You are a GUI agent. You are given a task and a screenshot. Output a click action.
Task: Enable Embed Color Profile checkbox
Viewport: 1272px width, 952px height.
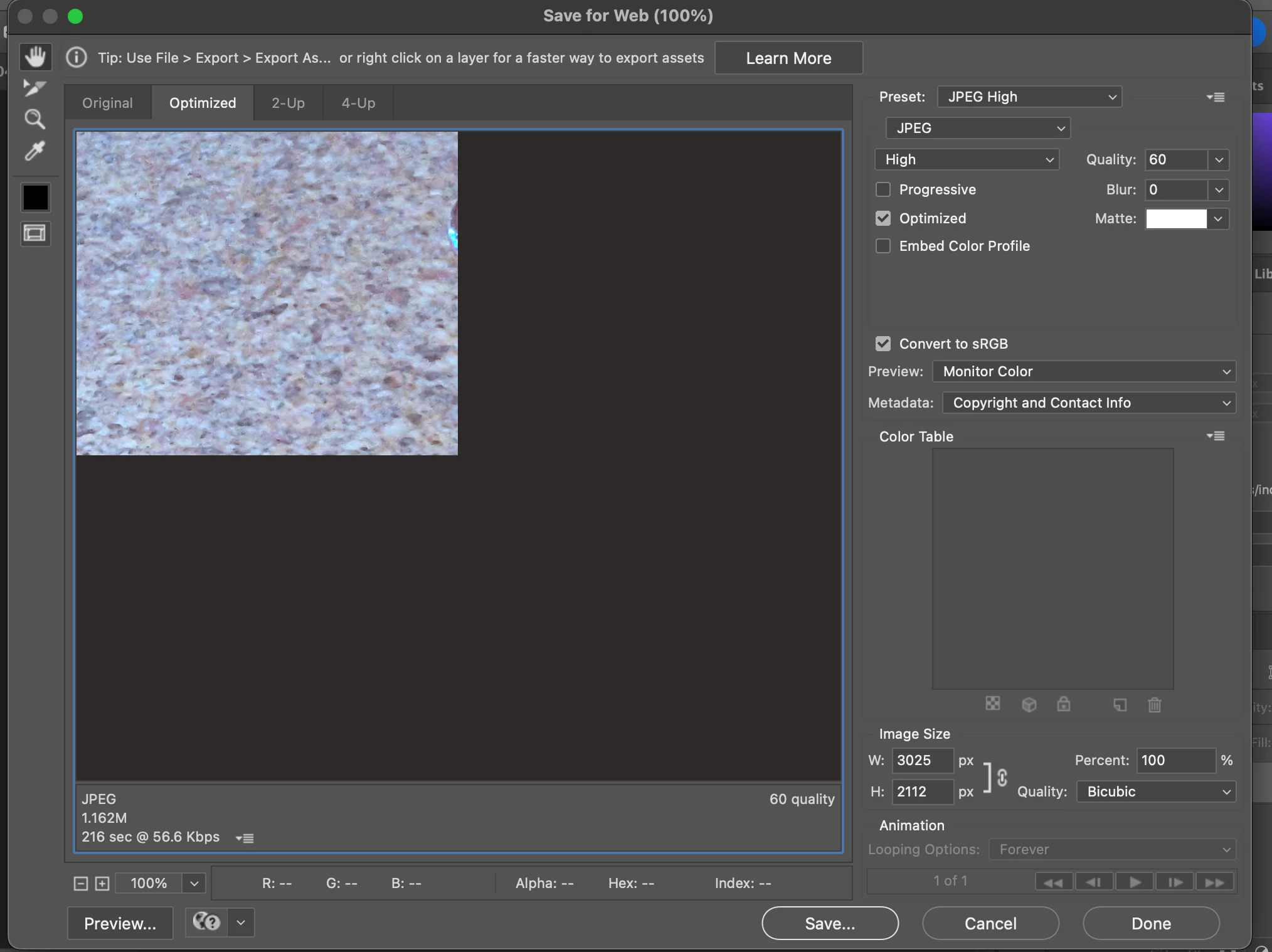coord(883,246)
